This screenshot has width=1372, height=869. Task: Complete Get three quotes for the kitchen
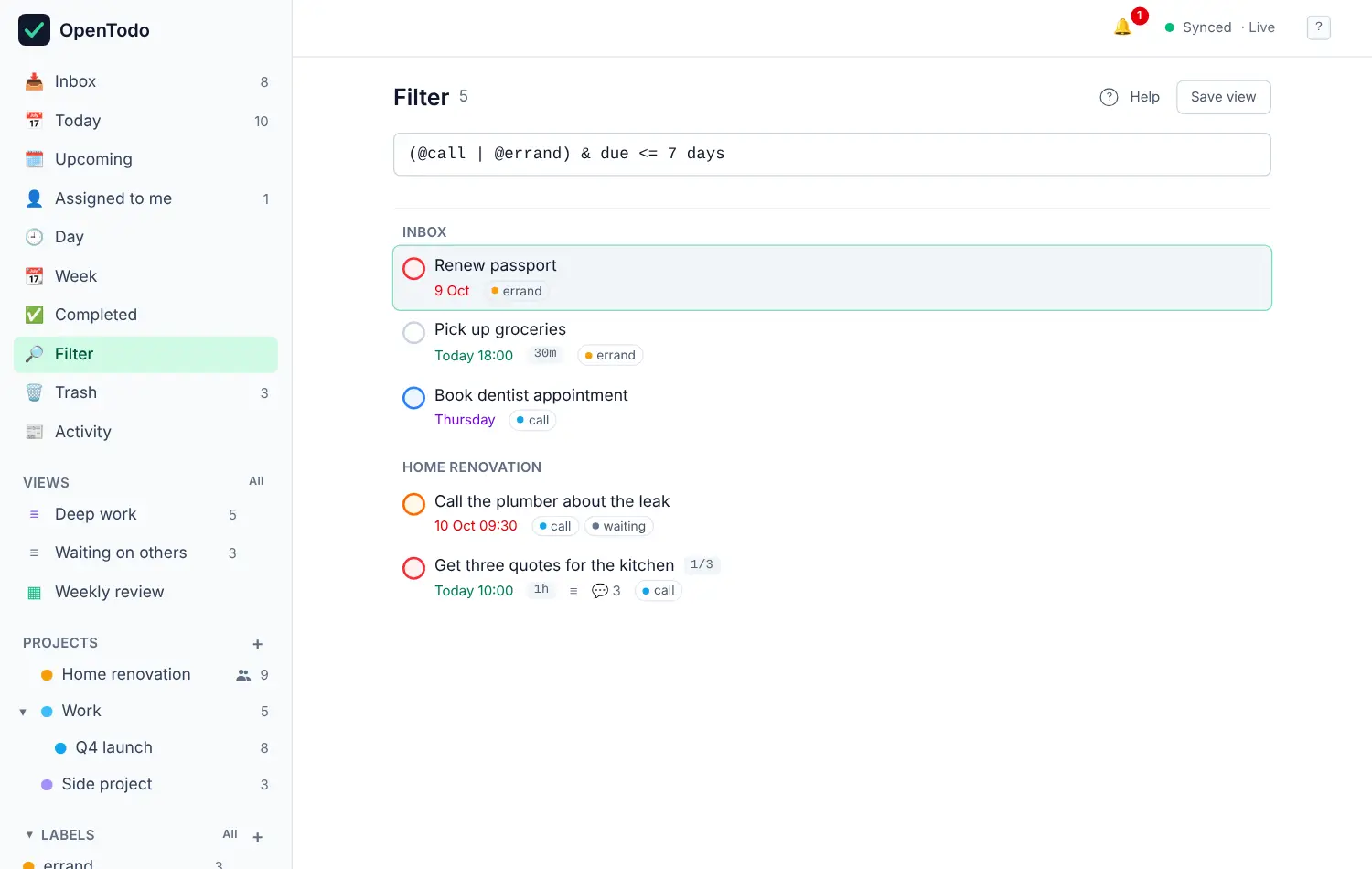point(413,568)
